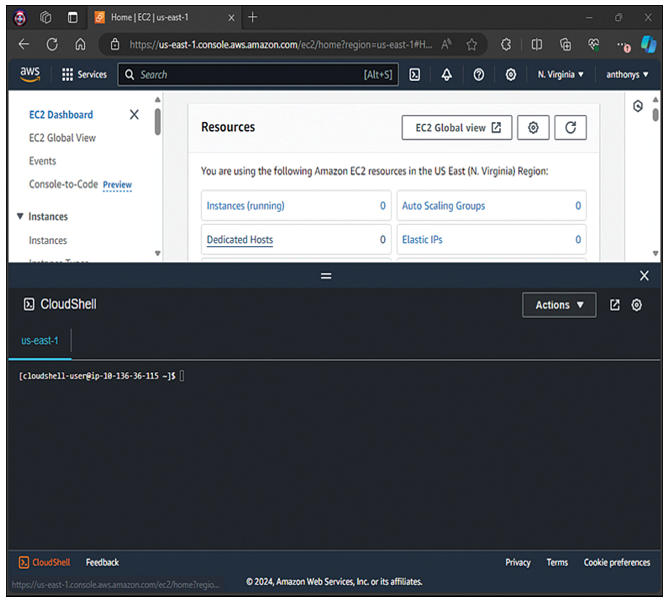Click the EC2 Global view button
Viewport: 668px width, 604px height.
(457, 127)
